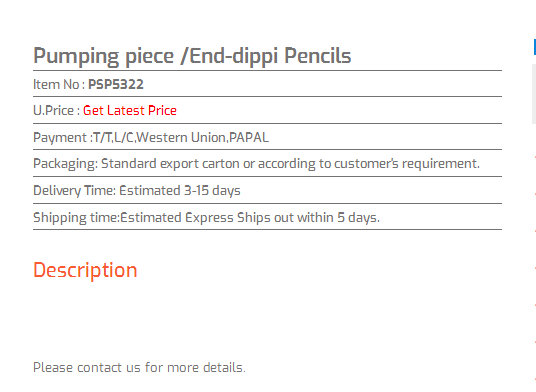Click the U.Price label
This screenshot has height=392, width=536.
coord(56,110)
